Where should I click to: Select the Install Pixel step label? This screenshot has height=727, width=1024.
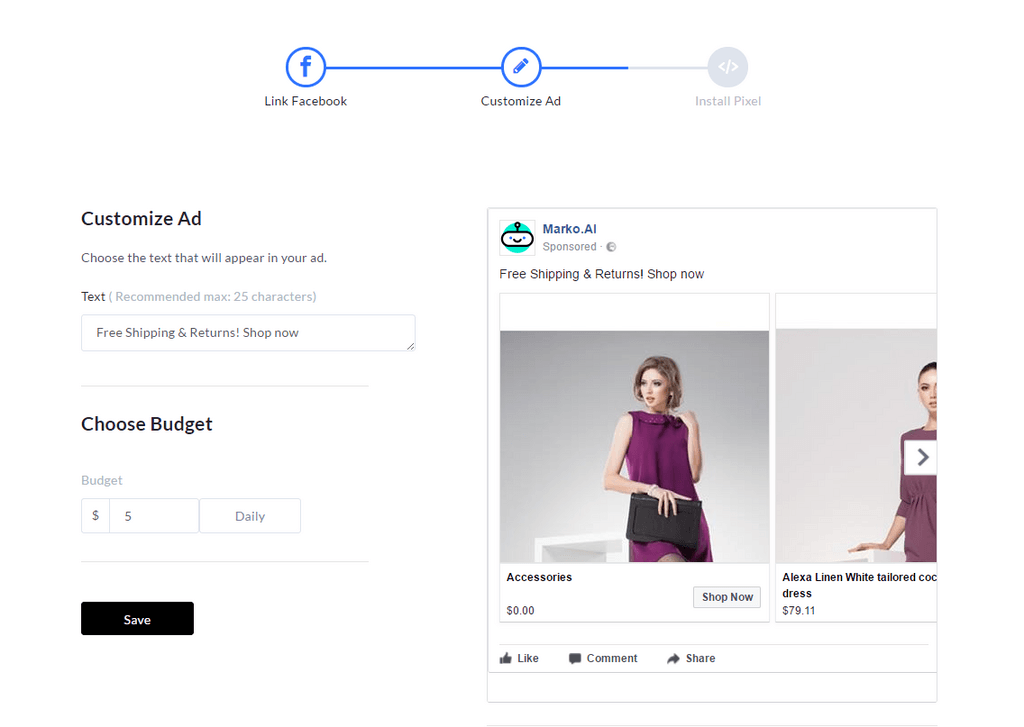click(x=728, y=101)
